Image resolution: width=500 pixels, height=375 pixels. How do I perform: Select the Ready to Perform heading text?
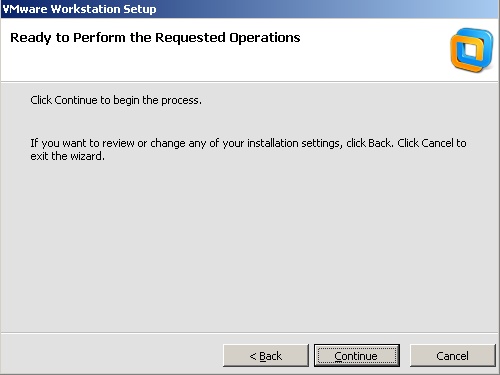point(155,38)
